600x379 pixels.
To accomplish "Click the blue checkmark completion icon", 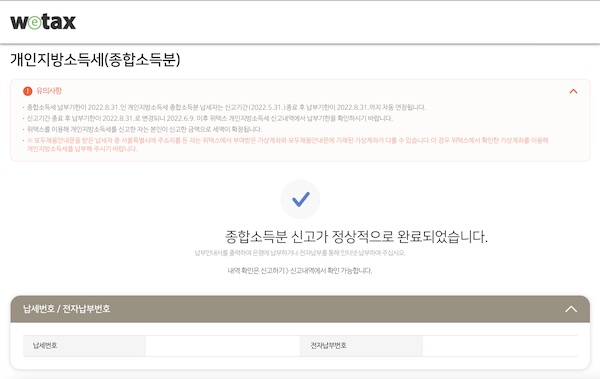I will [x=300, y=199].
